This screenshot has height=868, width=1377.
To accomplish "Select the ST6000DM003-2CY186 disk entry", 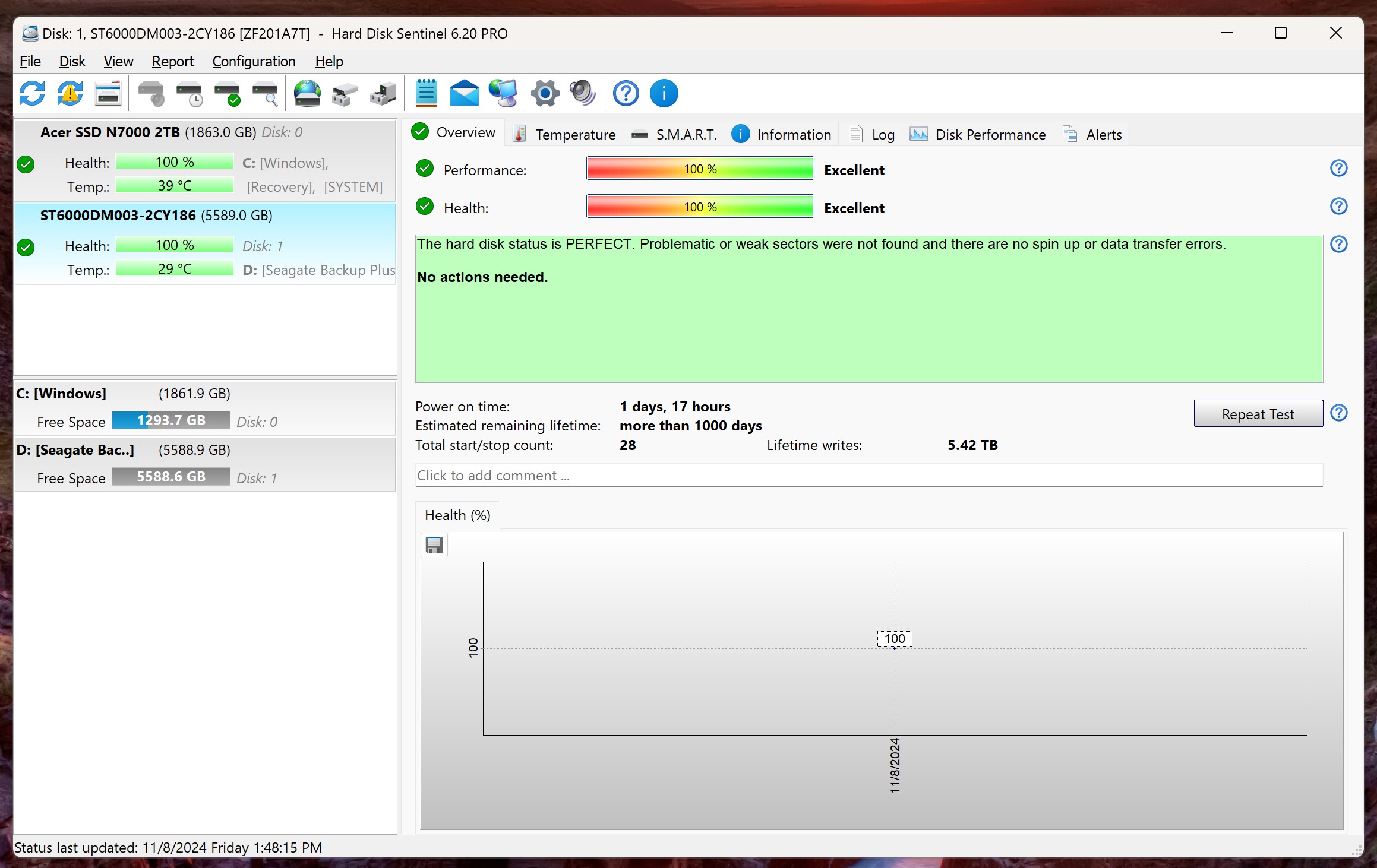I will point(205,243).
